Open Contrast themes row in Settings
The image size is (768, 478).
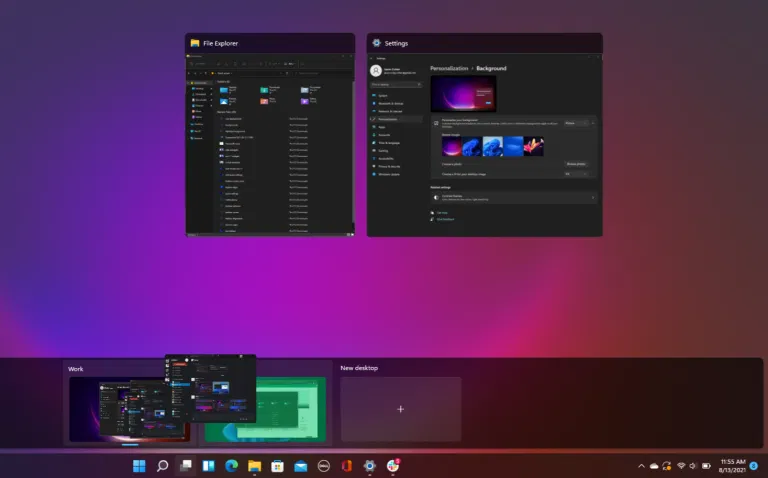514,197
